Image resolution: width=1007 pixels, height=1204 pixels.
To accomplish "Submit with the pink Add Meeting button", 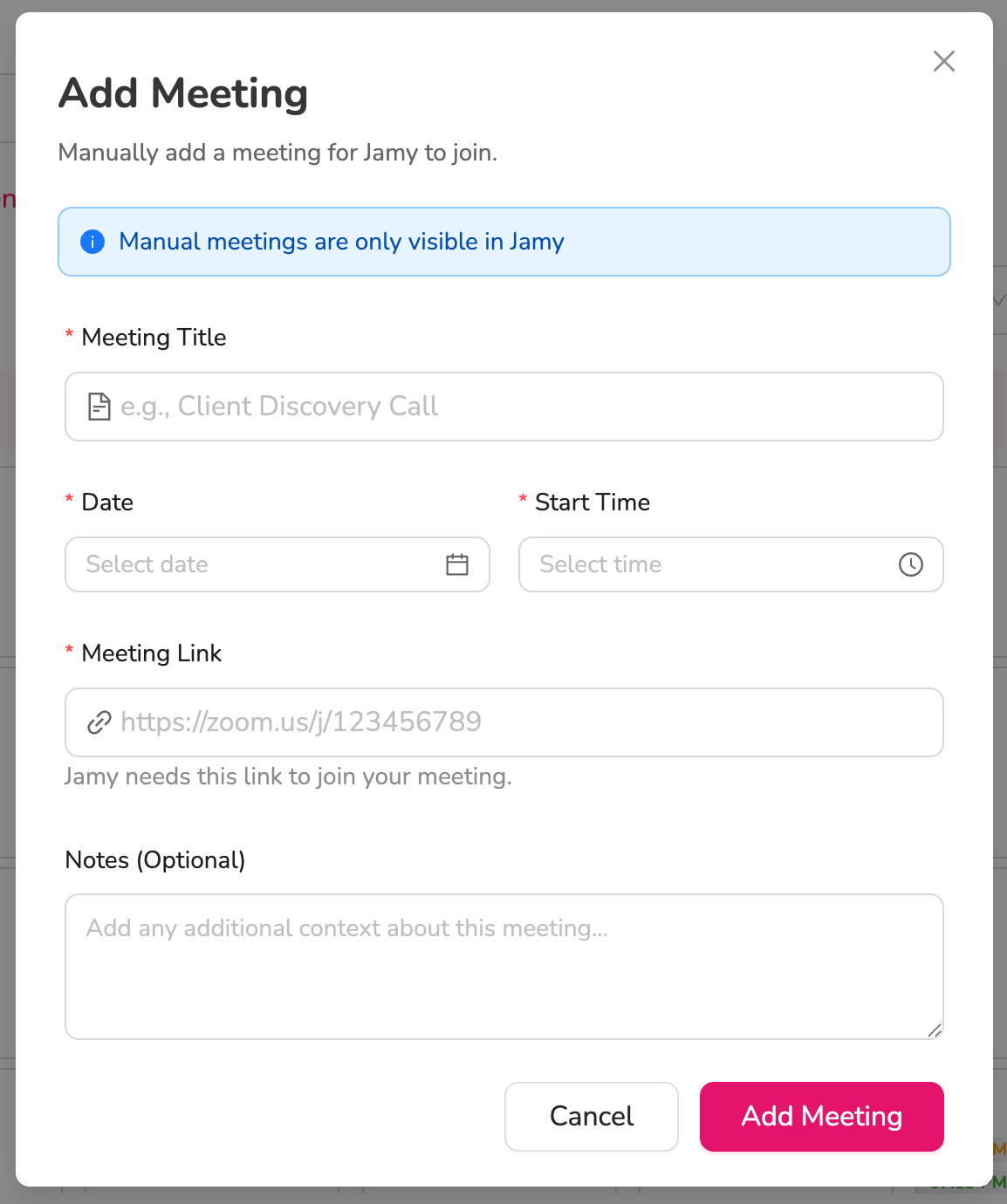I will click(x=822, y=1117).
